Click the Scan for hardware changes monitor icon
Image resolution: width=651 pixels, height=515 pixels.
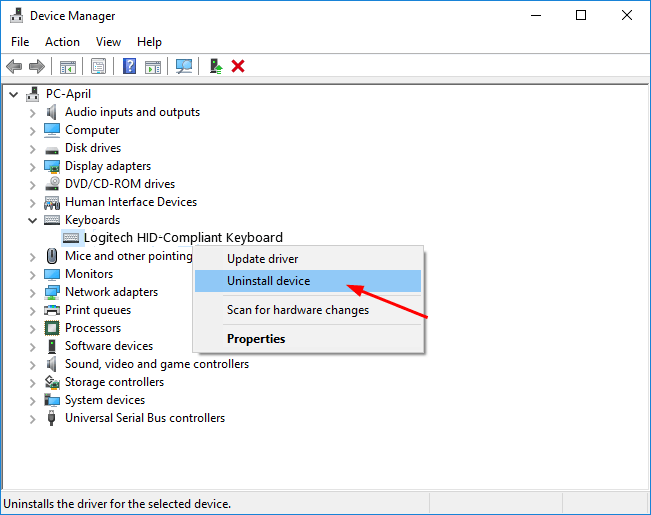(x=184, y=66)
